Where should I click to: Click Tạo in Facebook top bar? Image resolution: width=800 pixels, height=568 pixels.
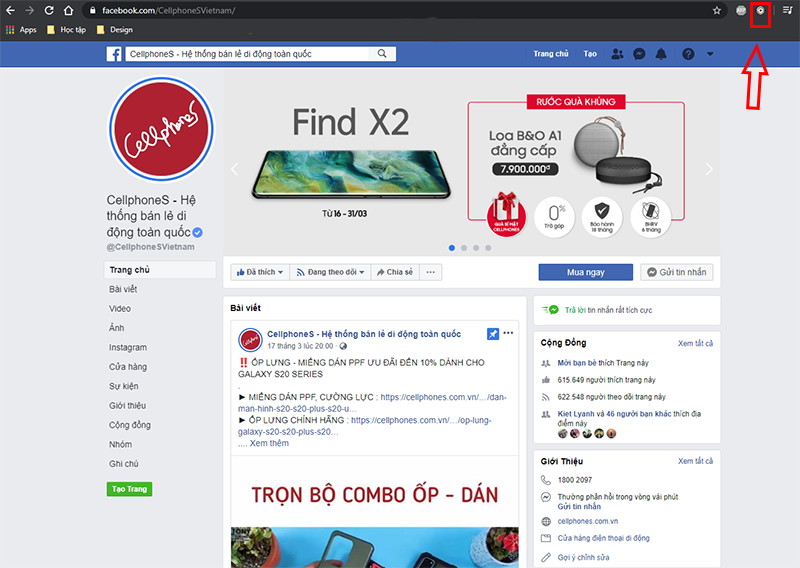[590, 54]
